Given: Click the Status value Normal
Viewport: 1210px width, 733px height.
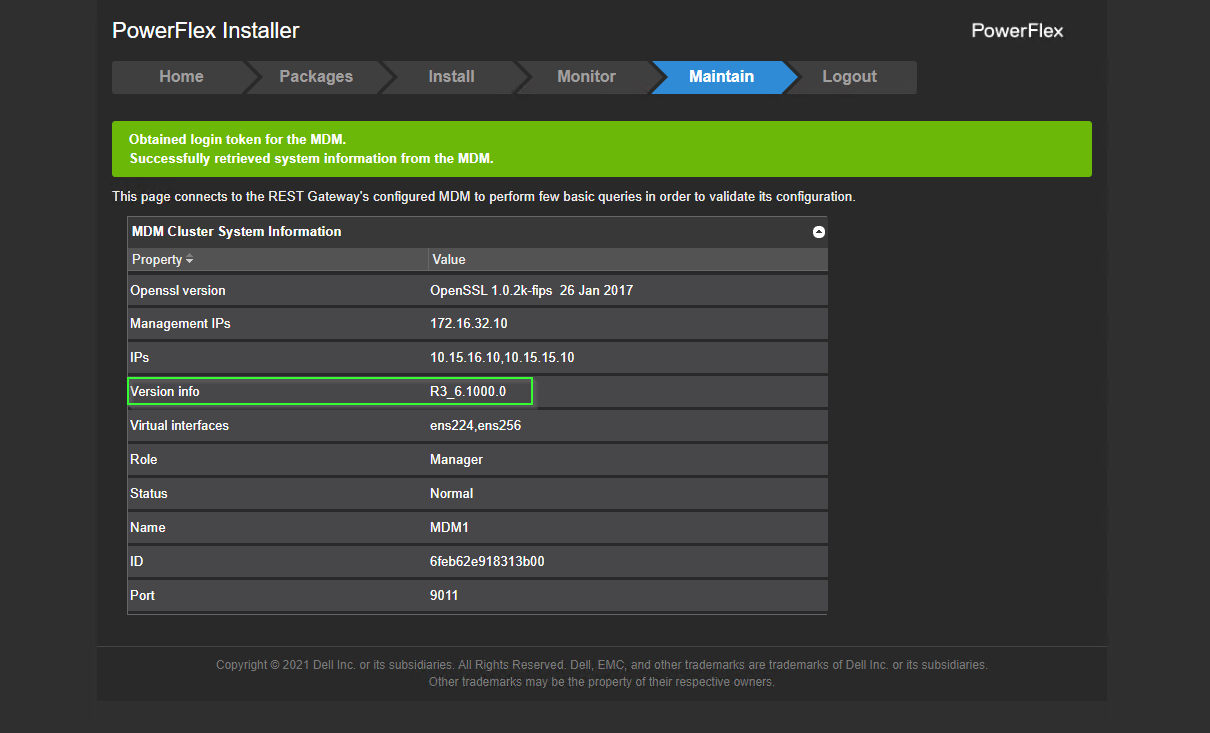Looking at the screenshot, I should point(451,493).
